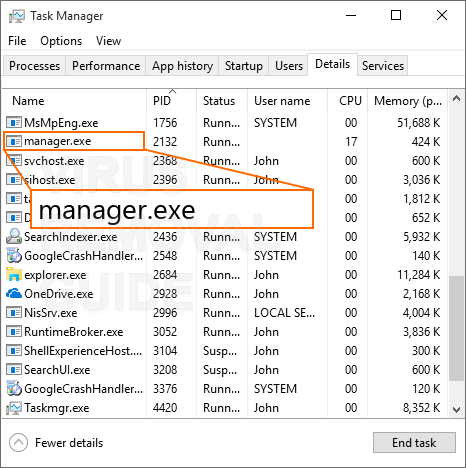Open the File menu

click(x=17, y=41)
